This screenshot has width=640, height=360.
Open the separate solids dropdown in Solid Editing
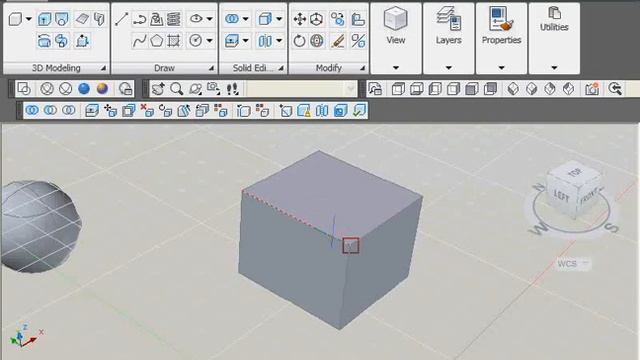[x=279, y=40]
